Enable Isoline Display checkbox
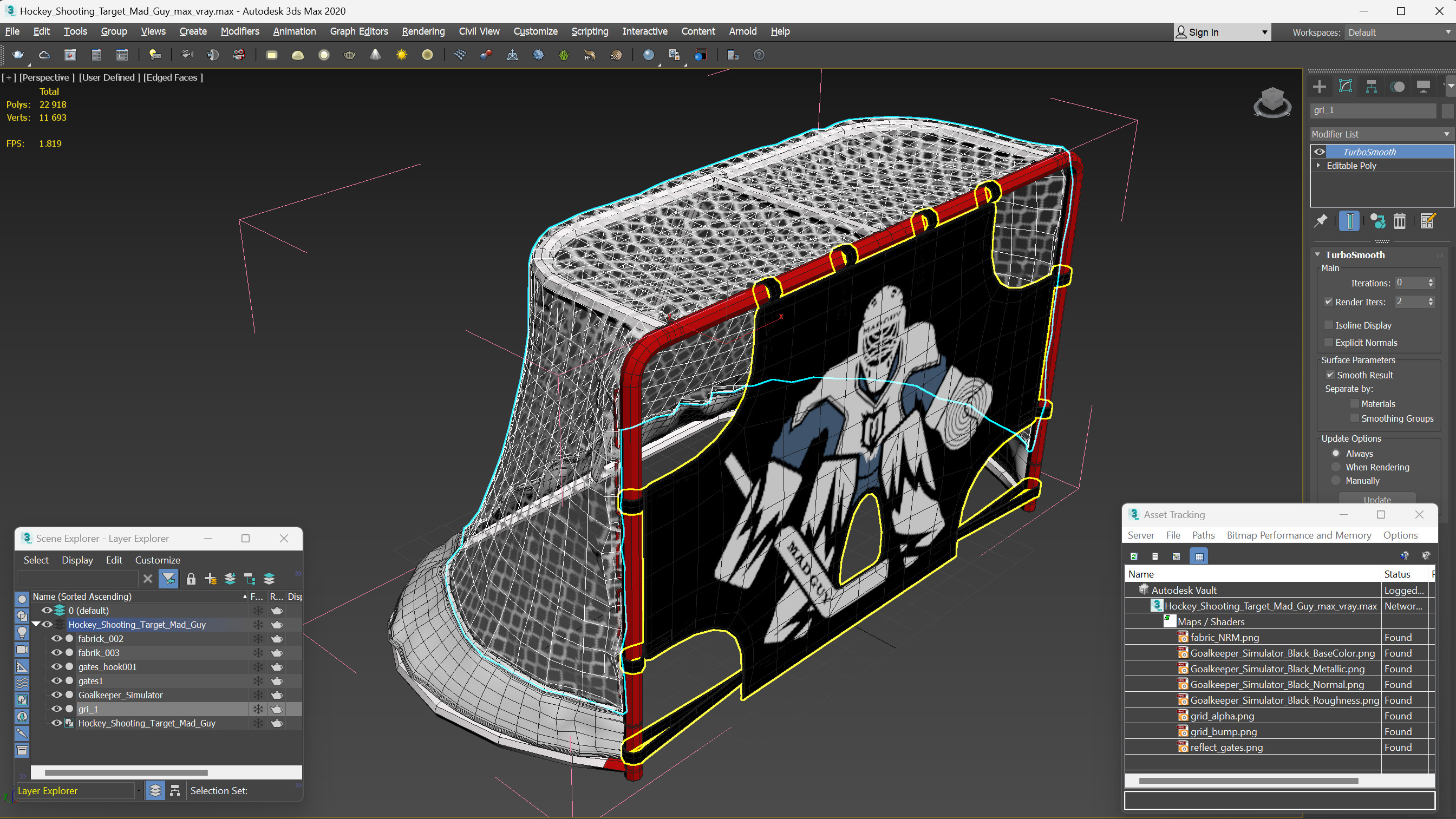 [x=1329, y=325]
